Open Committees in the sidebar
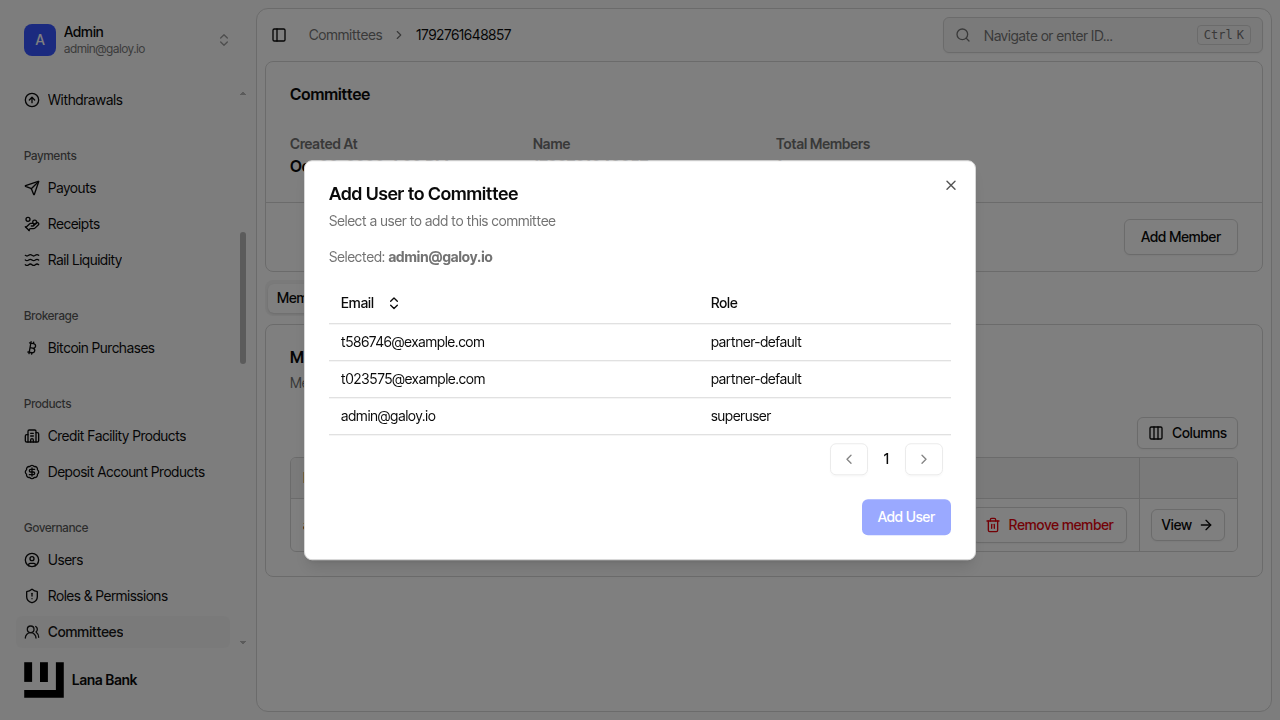The width and height of the screenshot is (1280, 720). click(x=124, y=632)
